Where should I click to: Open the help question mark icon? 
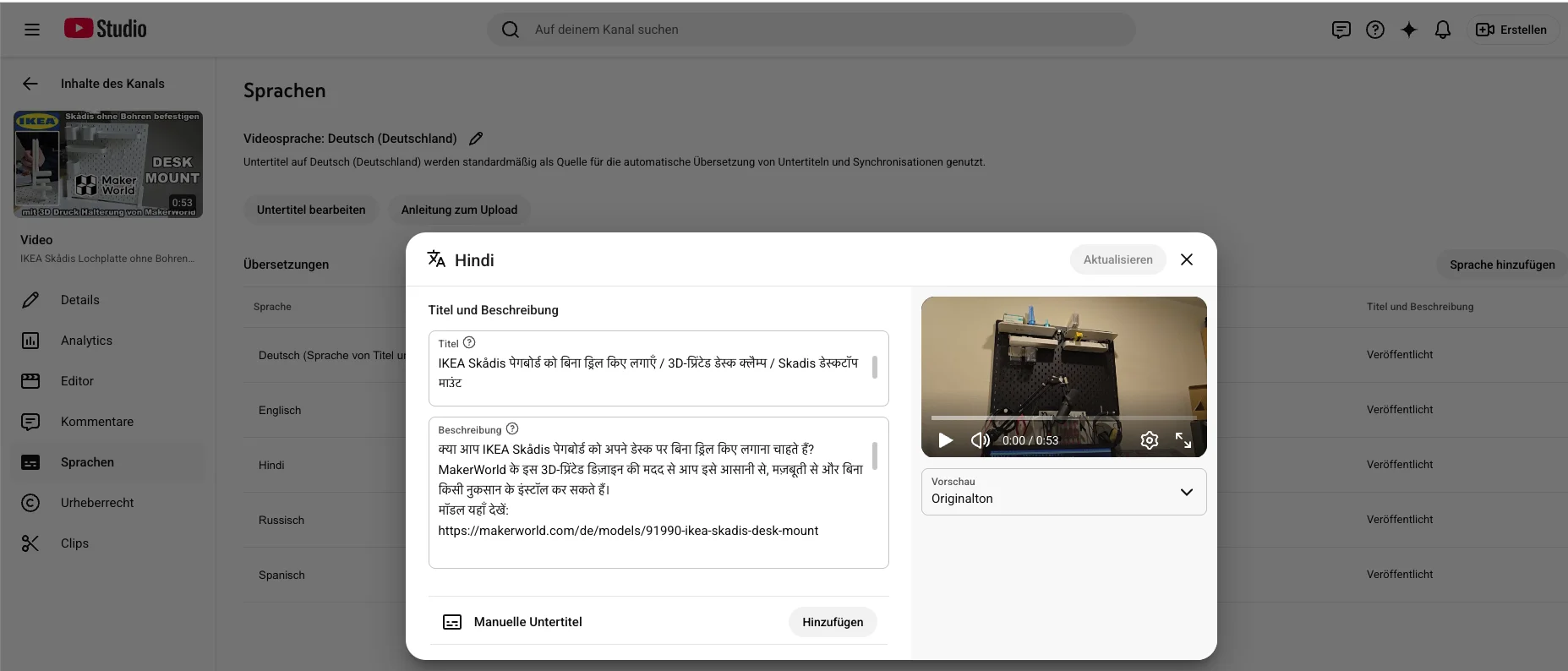[1375, 30]
